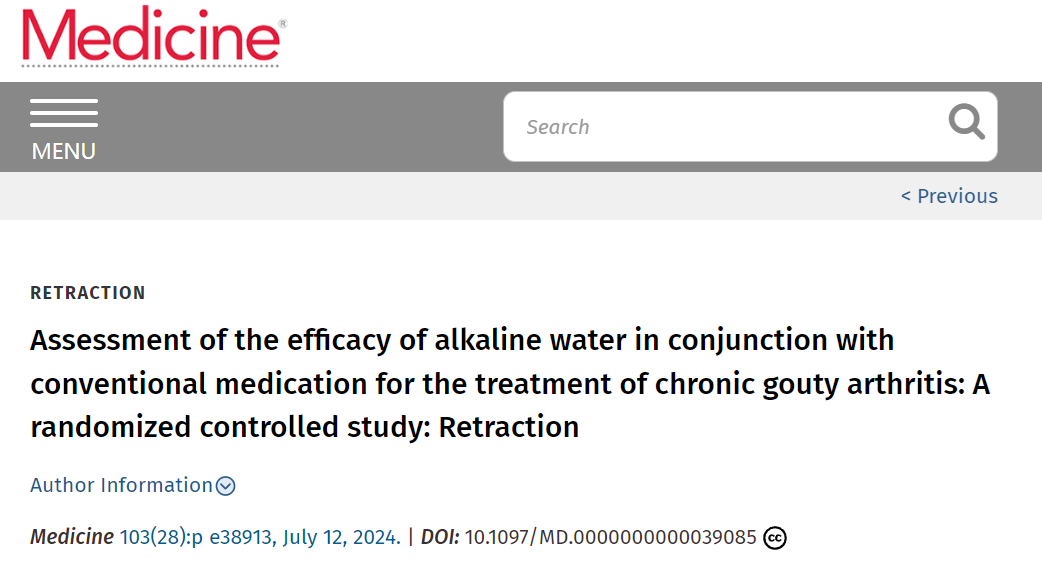Click the red Medicine journal logo
The image size is (1042, 574).
tap(154, 36)
